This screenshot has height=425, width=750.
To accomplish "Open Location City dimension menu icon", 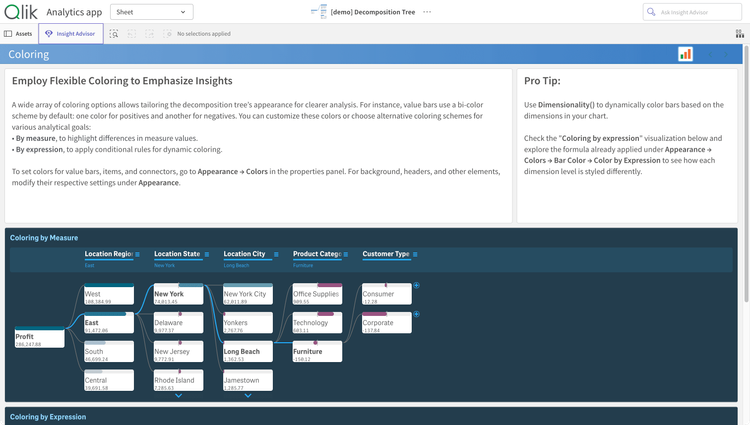I will pos(276,254).
